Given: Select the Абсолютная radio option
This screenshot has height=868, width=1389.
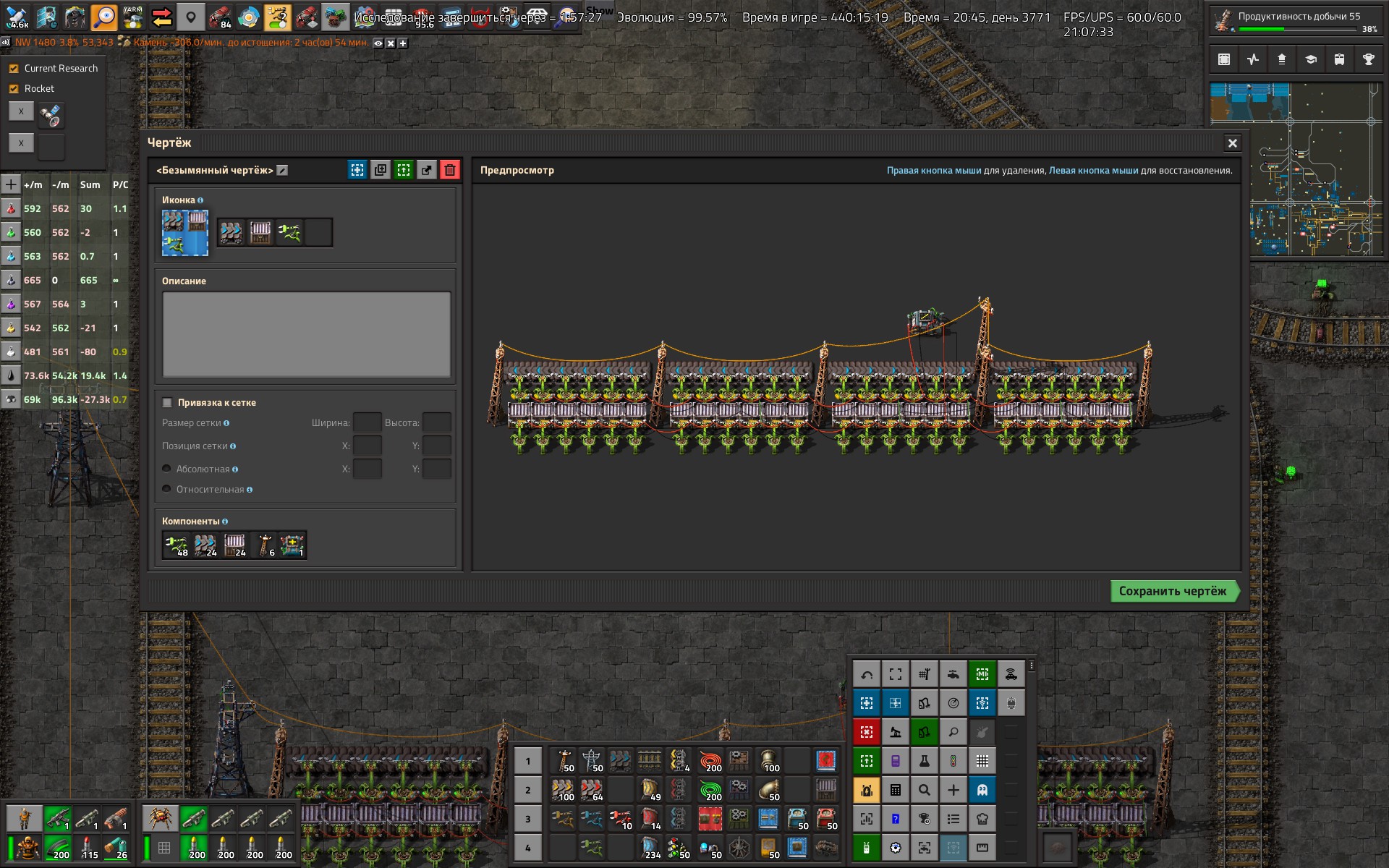Looking at the screenshot, I should [x=167, y=469].
